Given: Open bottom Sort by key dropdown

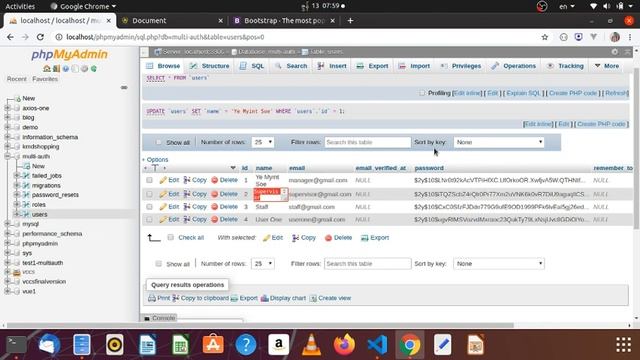Looking at the screenshot, I should (x=499, y=264).
